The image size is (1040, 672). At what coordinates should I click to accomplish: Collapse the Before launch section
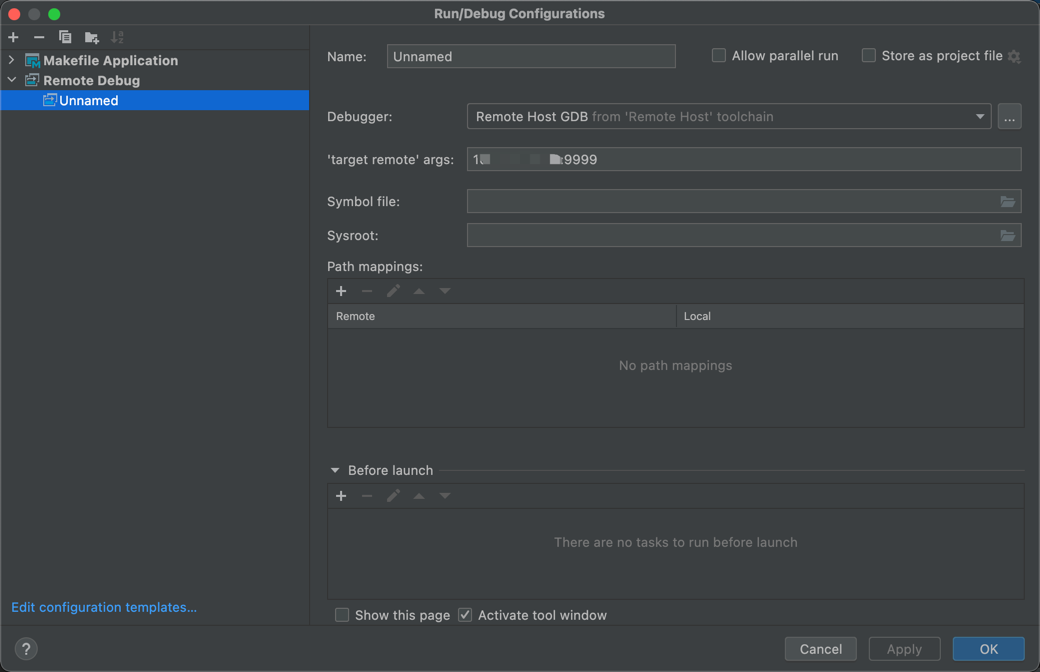pos(335,470)
